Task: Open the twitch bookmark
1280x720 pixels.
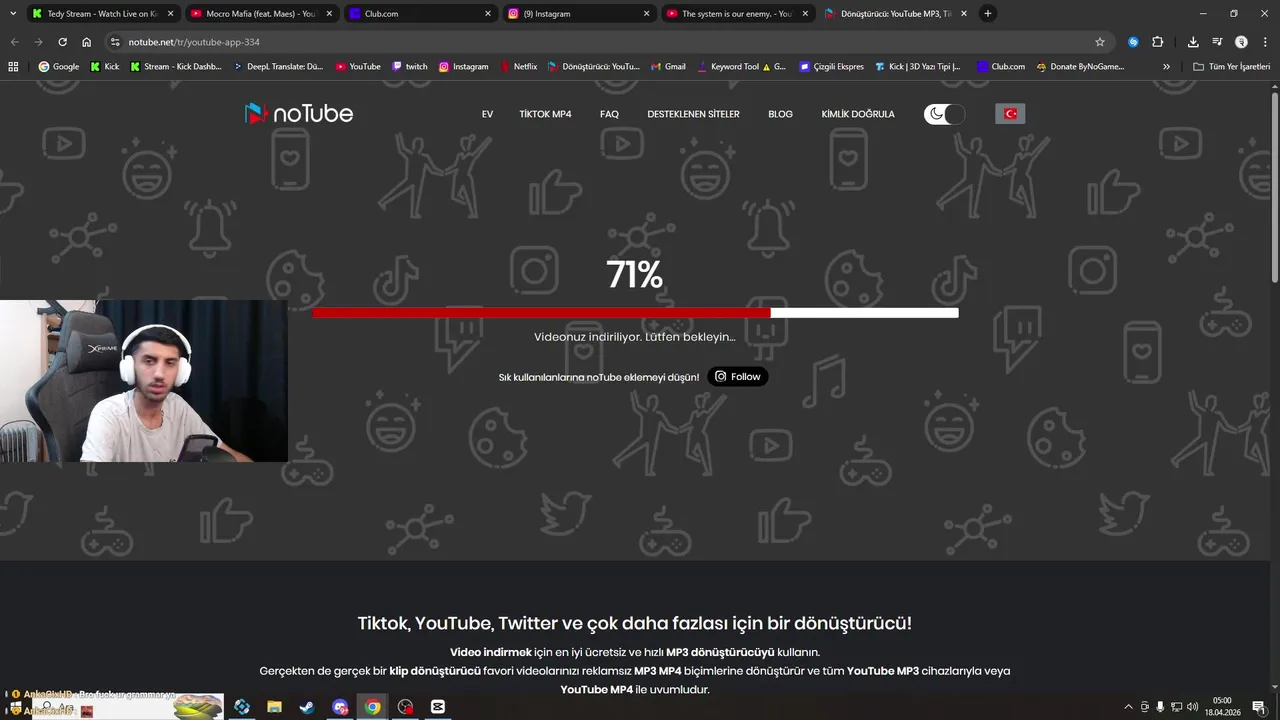Action: pos(410,67)
